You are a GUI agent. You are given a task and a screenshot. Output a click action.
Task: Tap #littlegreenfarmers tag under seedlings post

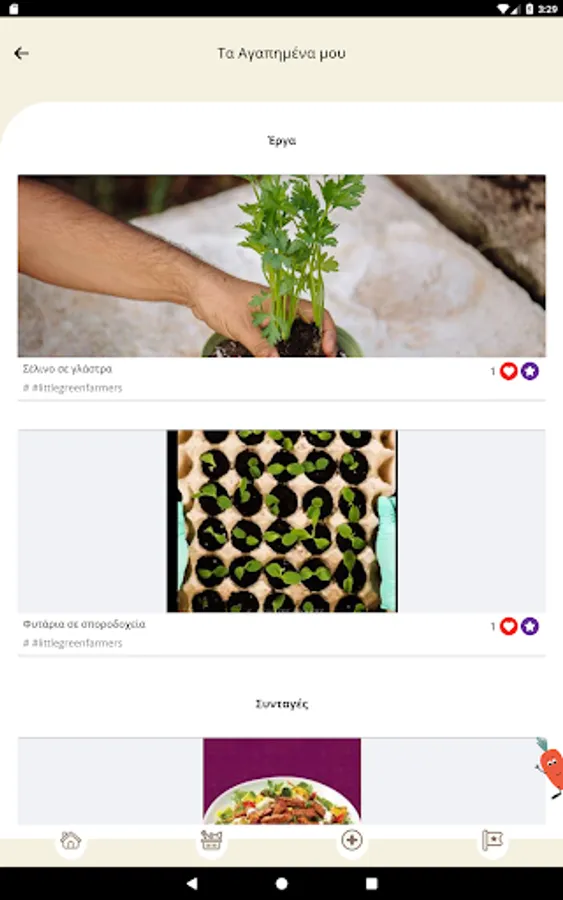click(x=73, y=643)
